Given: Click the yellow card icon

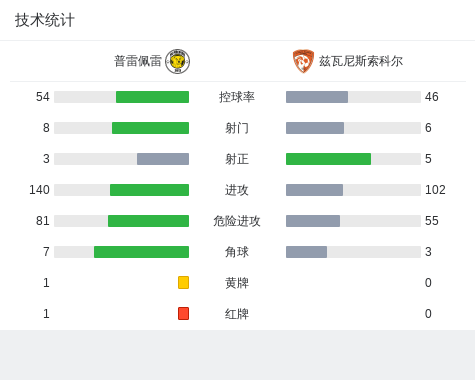Looking at the screenshot, I should (183, 282).
